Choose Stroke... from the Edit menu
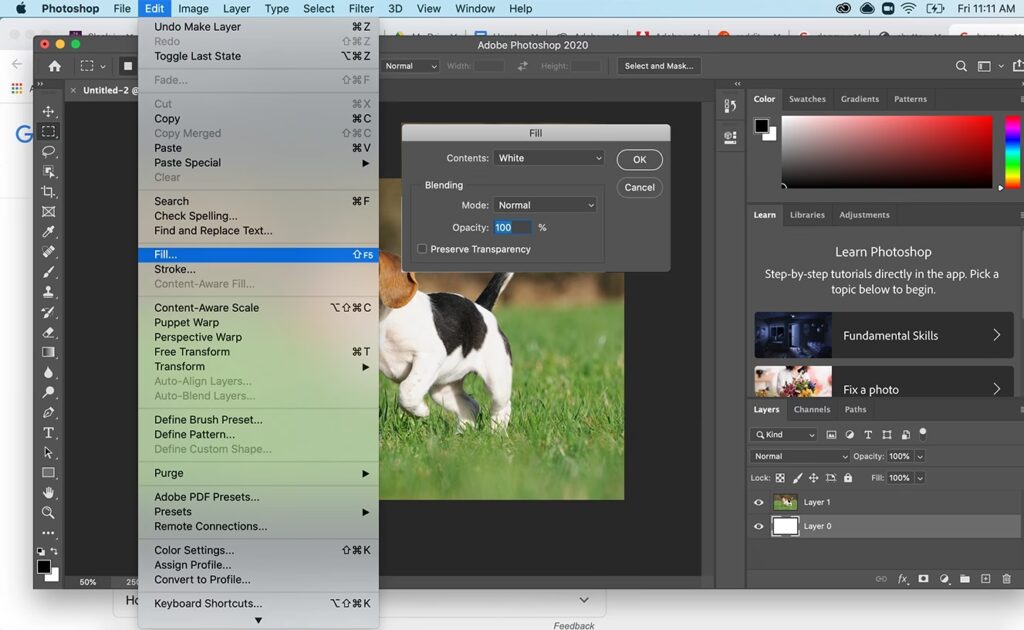Viewport: 1024px width, 630px height. tap(175, 269)
